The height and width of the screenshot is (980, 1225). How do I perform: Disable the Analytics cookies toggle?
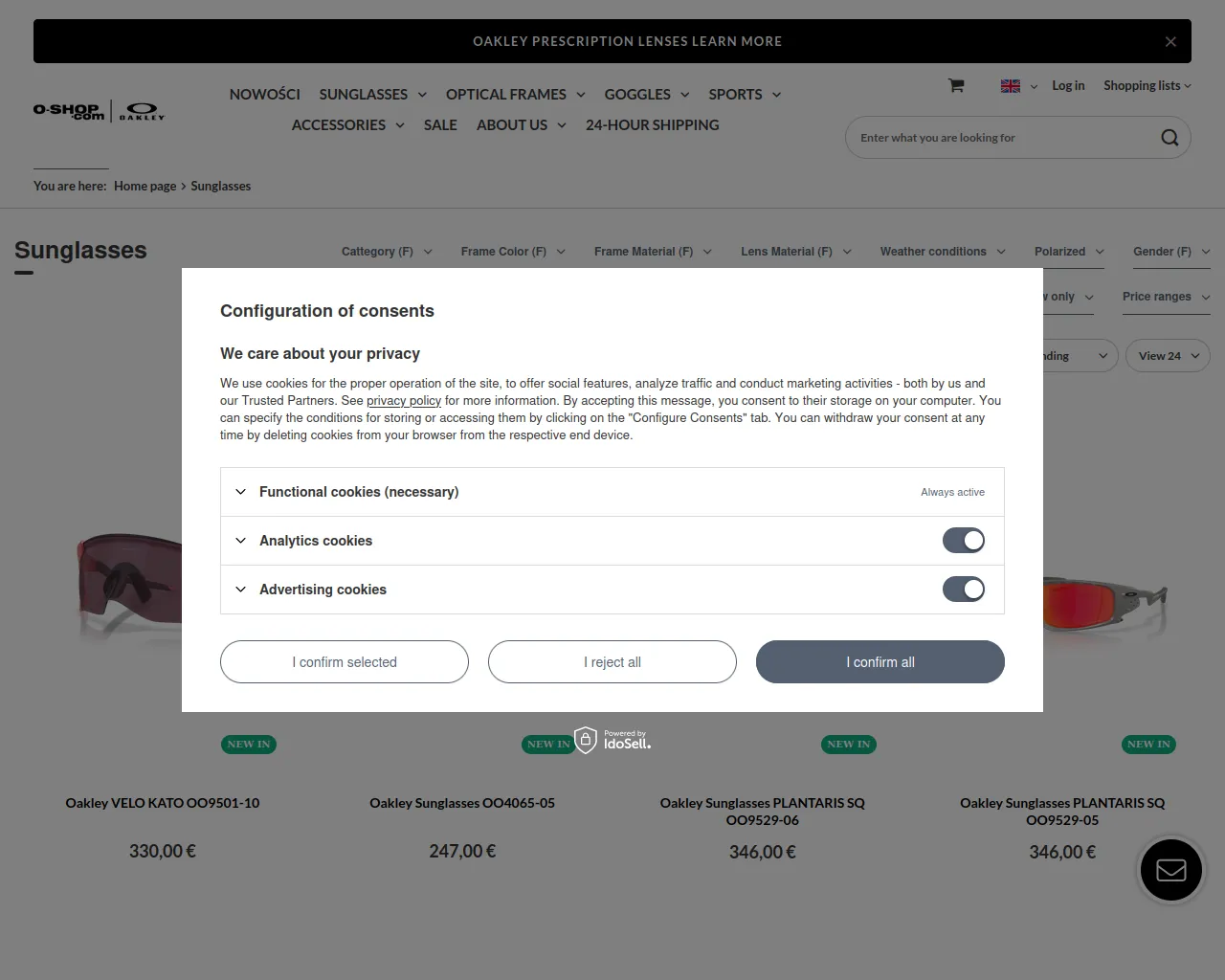(963, 541)
